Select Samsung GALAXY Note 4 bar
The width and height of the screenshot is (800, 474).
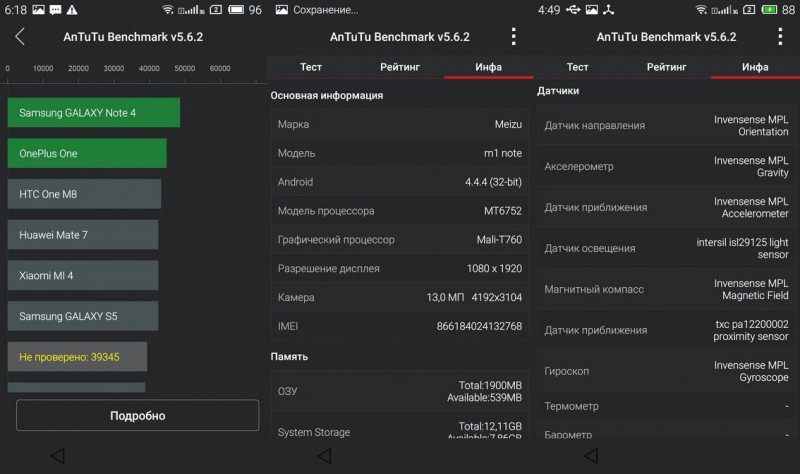click(94, 113)
